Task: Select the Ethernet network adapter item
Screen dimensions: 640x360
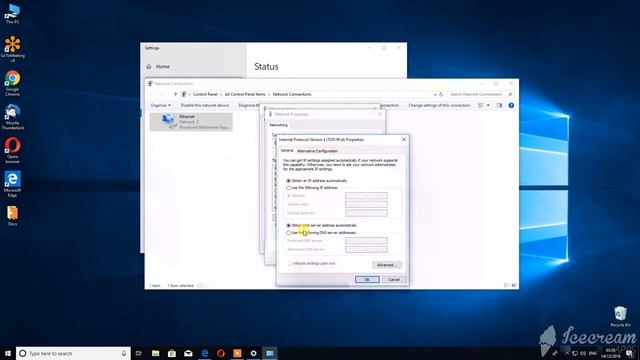Action: pyautogui.click(x=191, y=122)
